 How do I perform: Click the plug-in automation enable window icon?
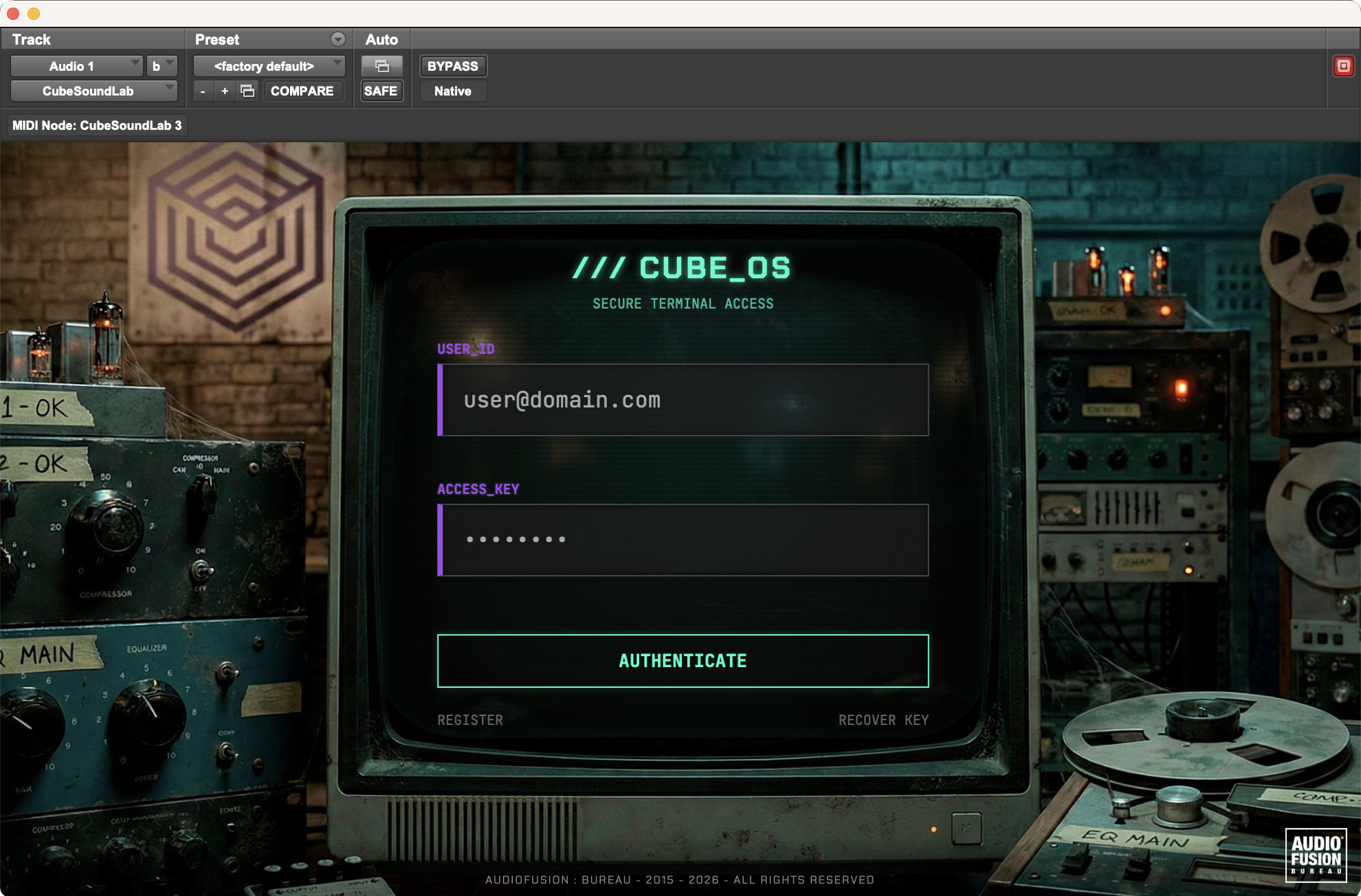[381, 66]
